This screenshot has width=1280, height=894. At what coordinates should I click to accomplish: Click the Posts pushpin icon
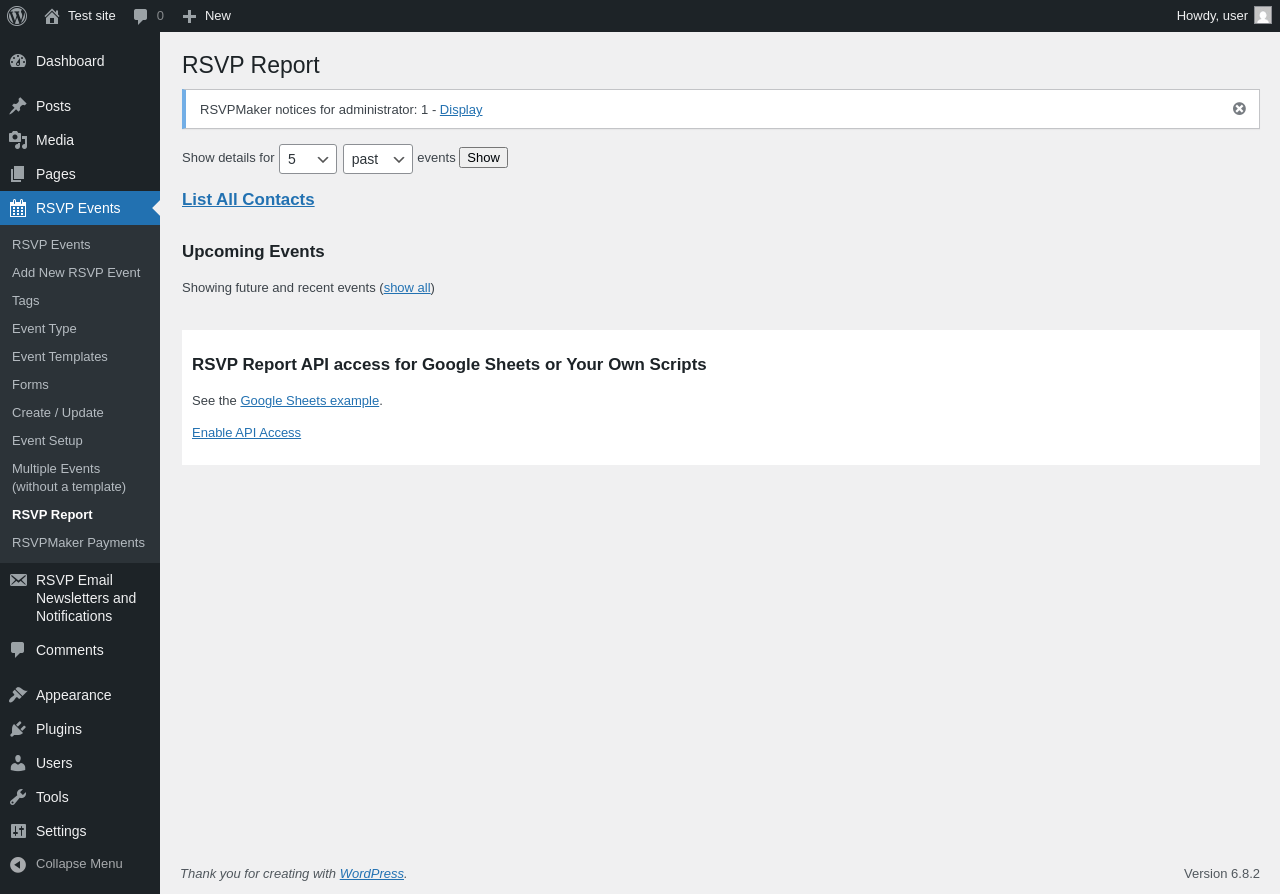tap(18, 106)
